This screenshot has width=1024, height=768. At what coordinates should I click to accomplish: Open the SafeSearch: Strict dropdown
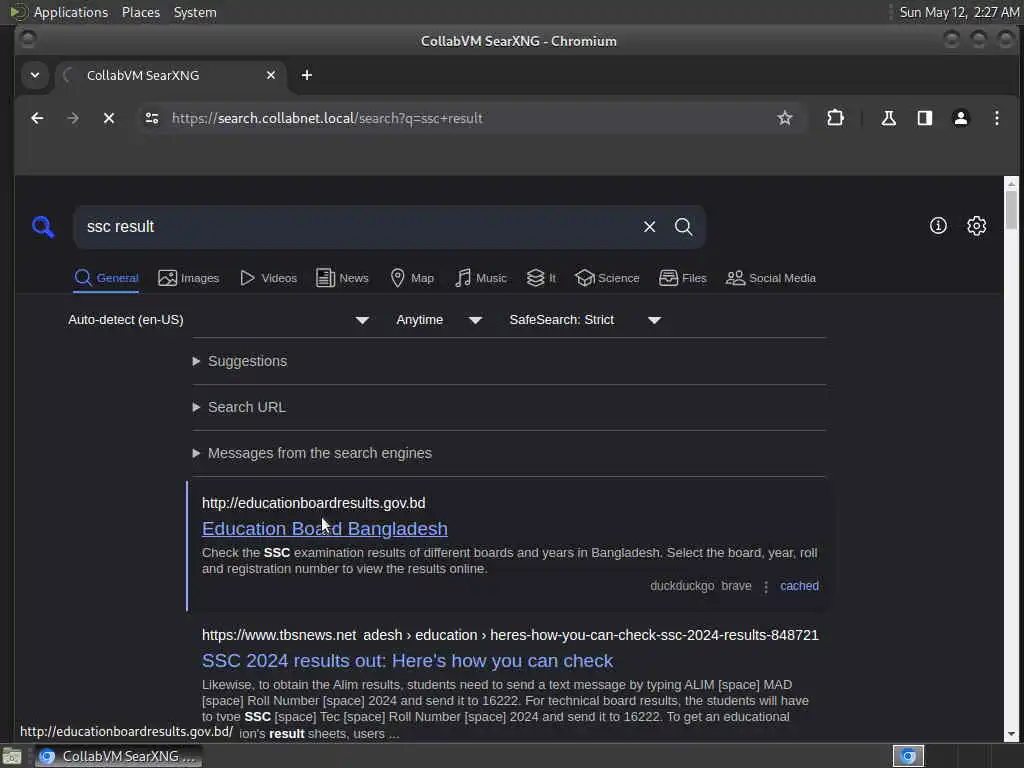pyautogui.click(x=585, y=320)
